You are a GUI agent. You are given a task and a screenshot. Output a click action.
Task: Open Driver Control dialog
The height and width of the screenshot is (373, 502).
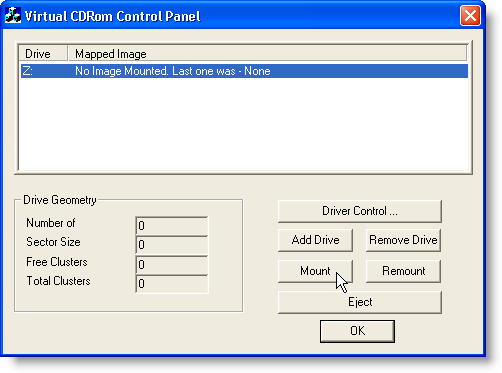pyautogui.click(x=360, y=211)
